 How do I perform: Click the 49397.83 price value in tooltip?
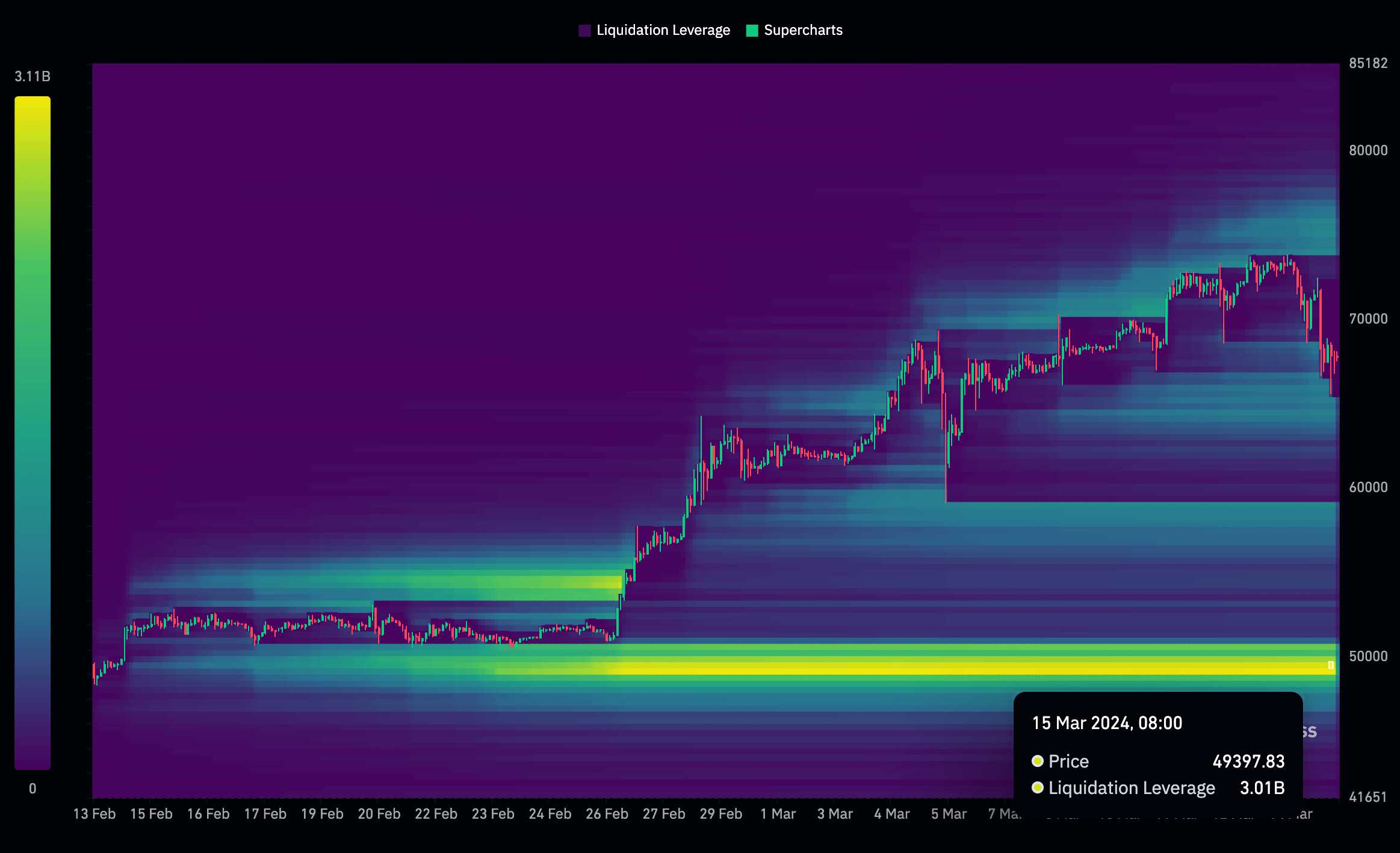tap(1248, 762)
